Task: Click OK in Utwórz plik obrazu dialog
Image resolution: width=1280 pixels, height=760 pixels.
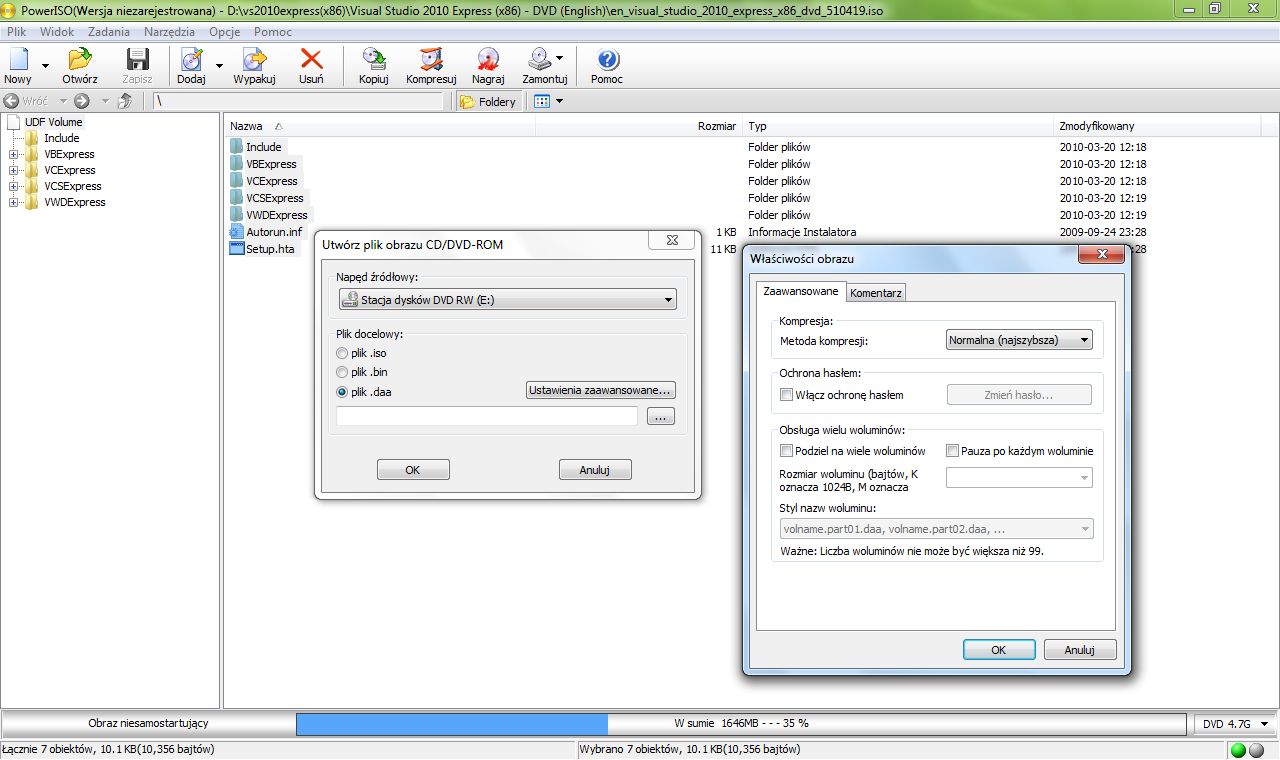Action: pos(413,470)
